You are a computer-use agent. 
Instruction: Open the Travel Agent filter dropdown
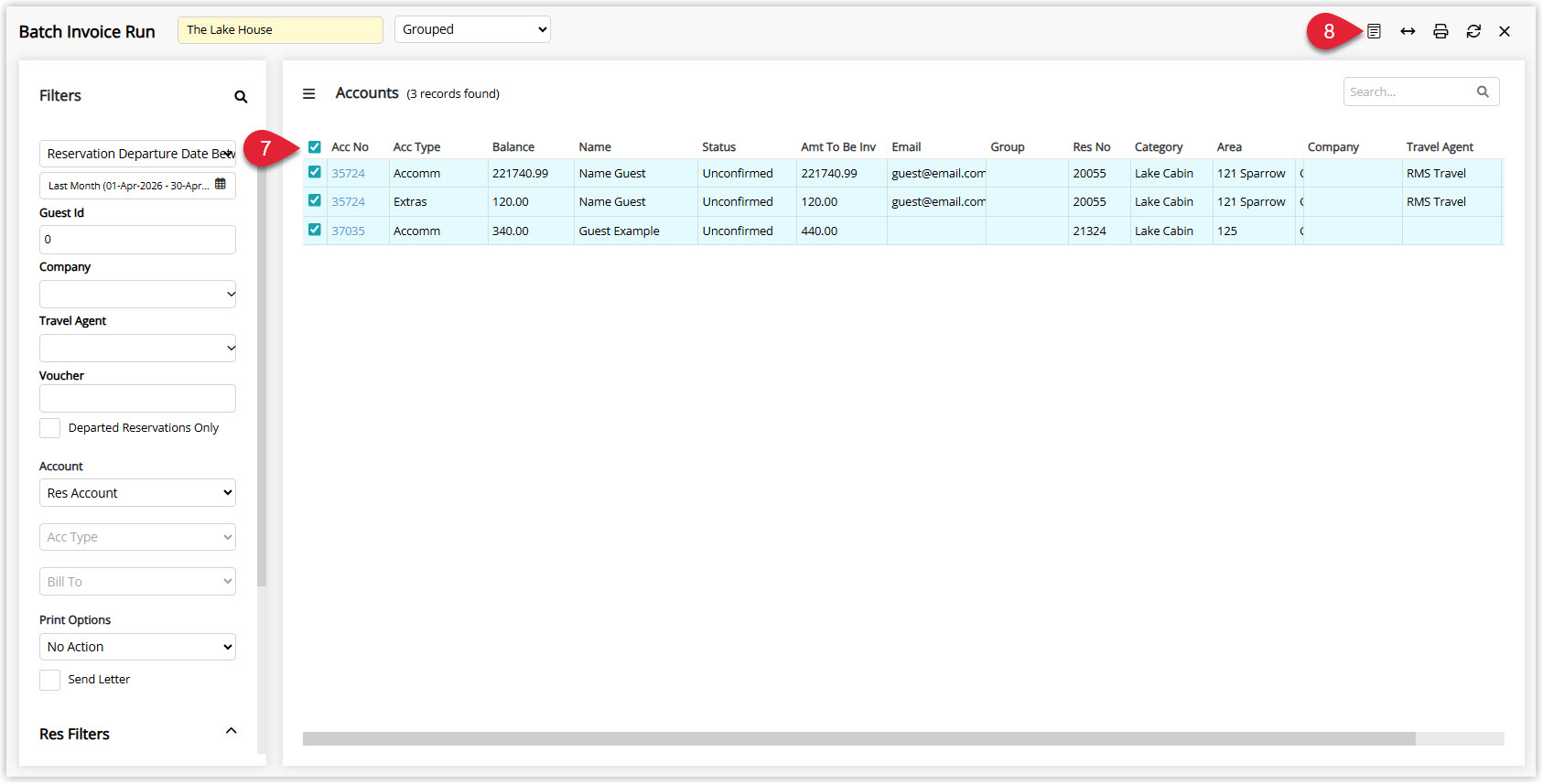tap(137, 348)
